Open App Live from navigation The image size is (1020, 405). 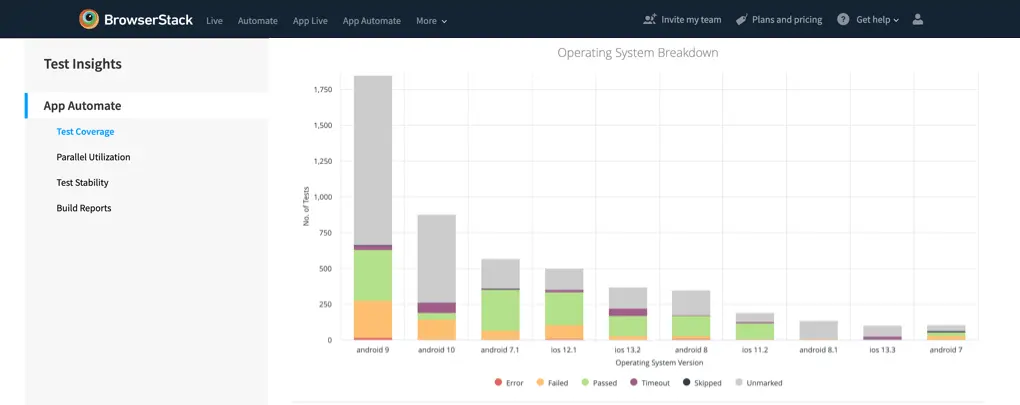click(x=310, y=21)
